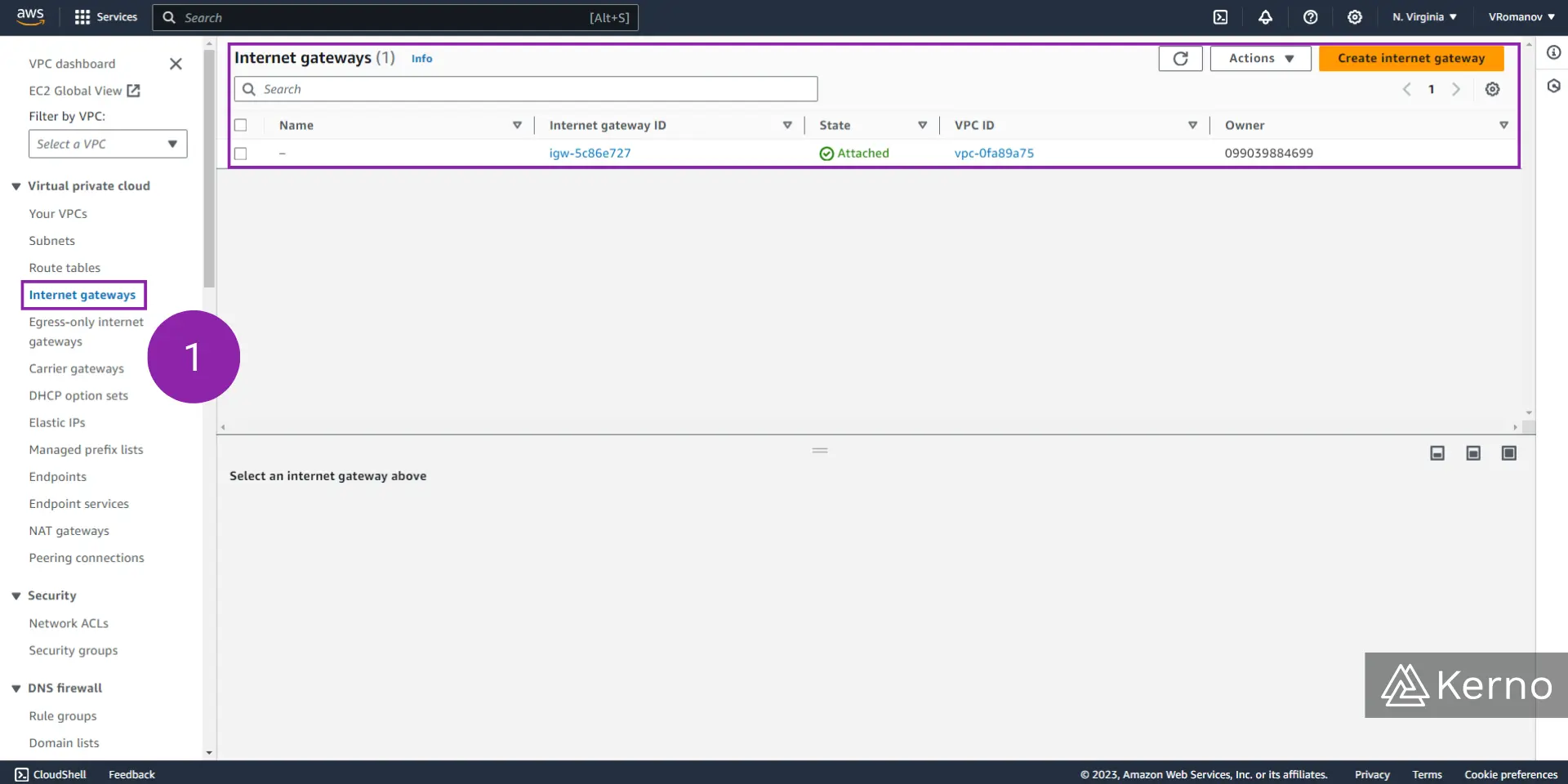Click the gateway table search field
Screen dimensions: 1568x784
point(525,88)
